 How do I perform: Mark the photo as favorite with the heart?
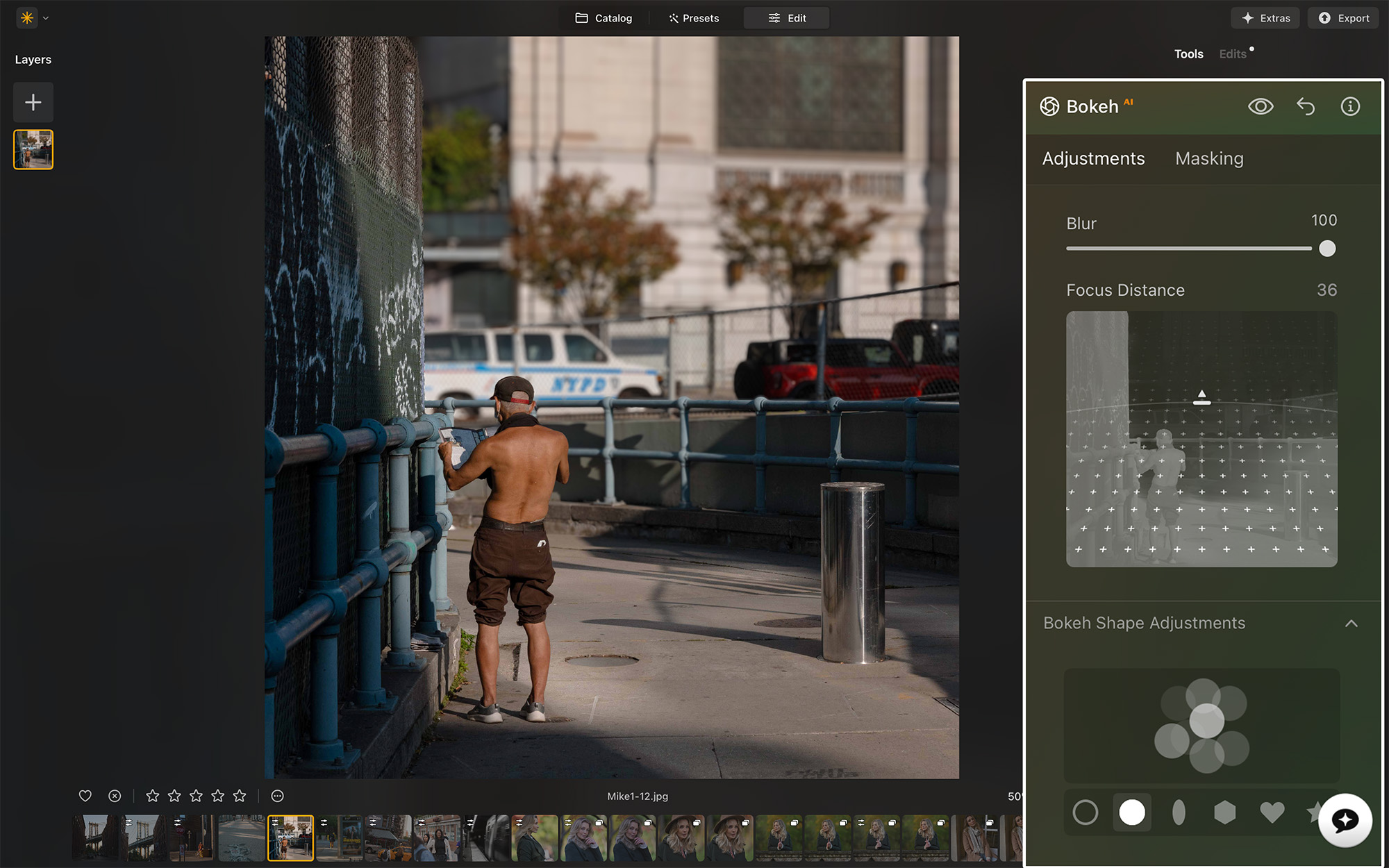point(85,796)
